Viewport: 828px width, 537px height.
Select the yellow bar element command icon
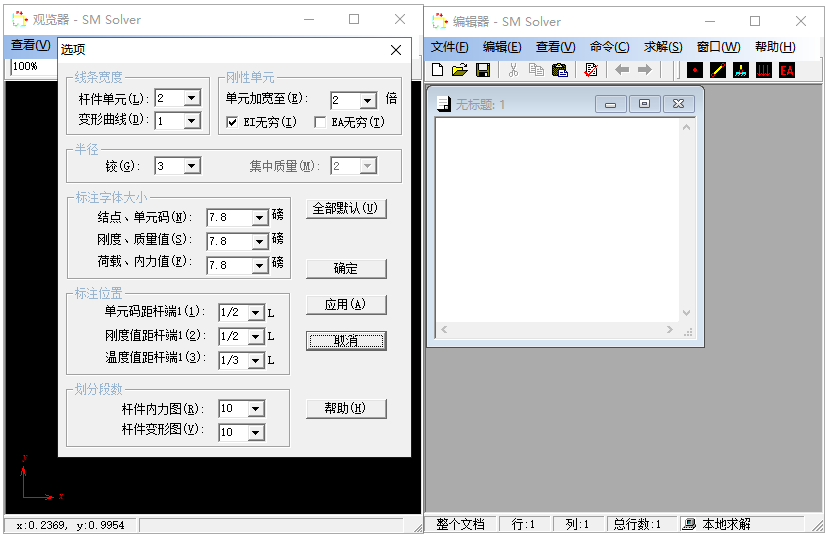pyautogui.click(x=718, y=70)
